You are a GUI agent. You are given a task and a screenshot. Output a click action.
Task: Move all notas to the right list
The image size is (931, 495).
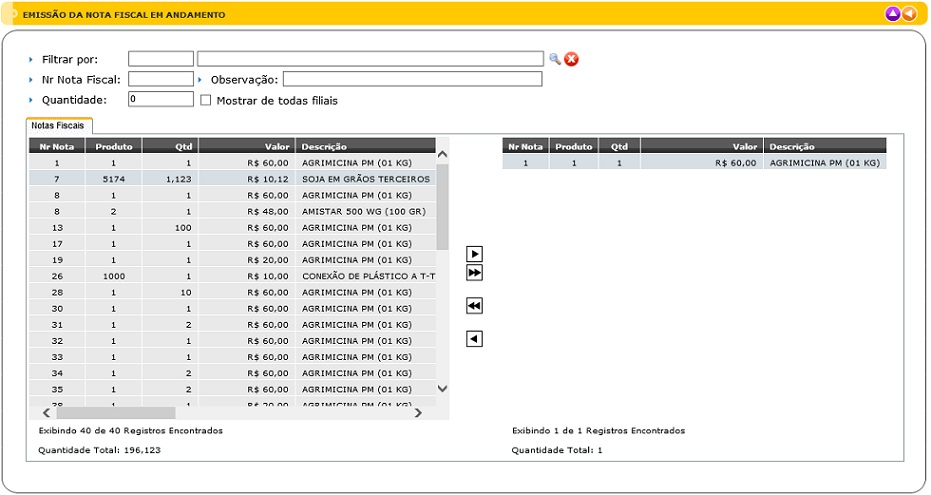click(x=475, y=273)
